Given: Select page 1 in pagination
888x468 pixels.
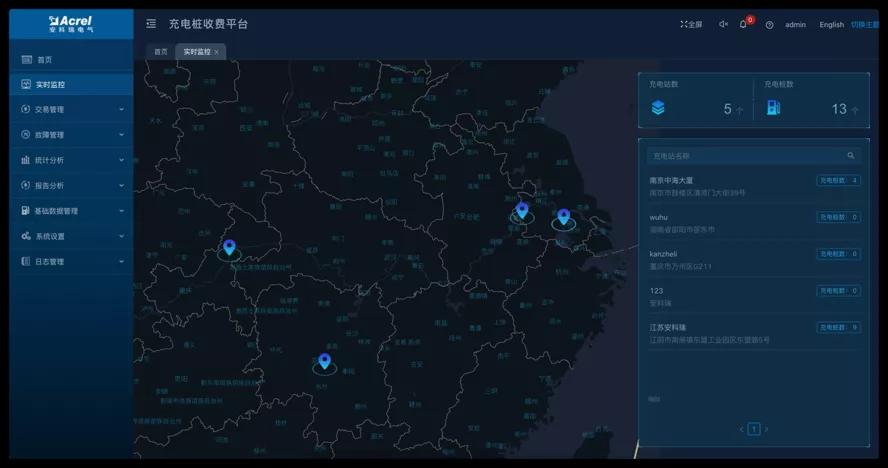Looking at the screenshot, I should (754, 429).
